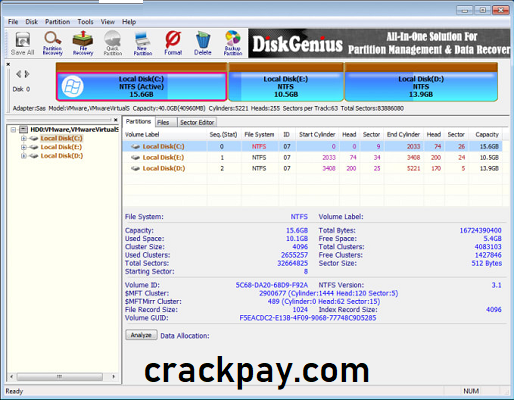
Task: Expand Local Disk(E:) in the tree
Action: 24,147
